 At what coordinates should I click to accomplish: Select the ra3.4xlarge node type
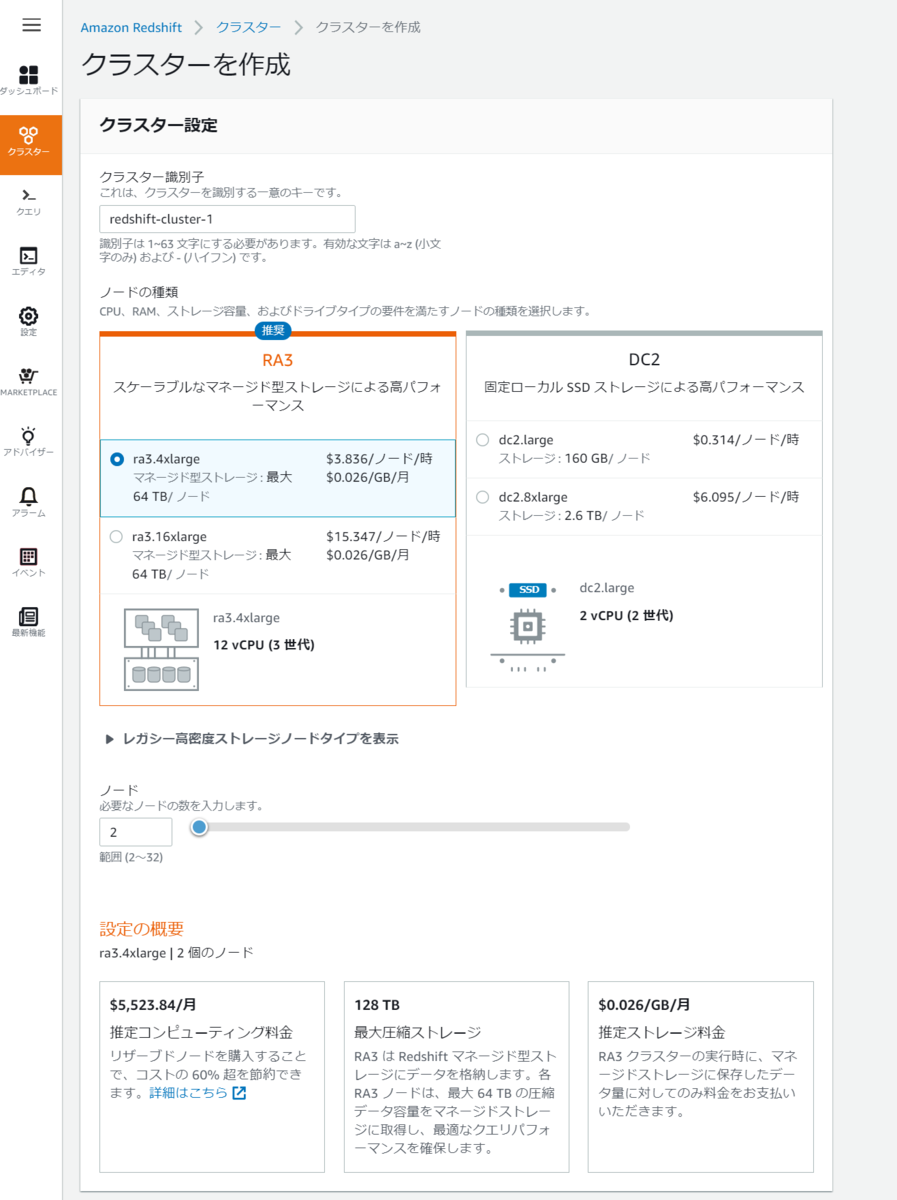[x=117, y=459]
